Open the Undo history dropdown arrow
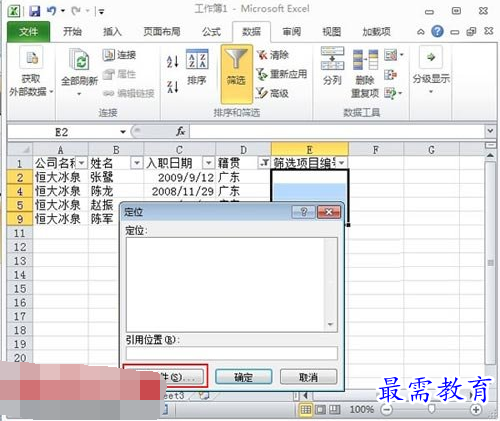Viewport: 500px width, 421px height. pos(63,11)
